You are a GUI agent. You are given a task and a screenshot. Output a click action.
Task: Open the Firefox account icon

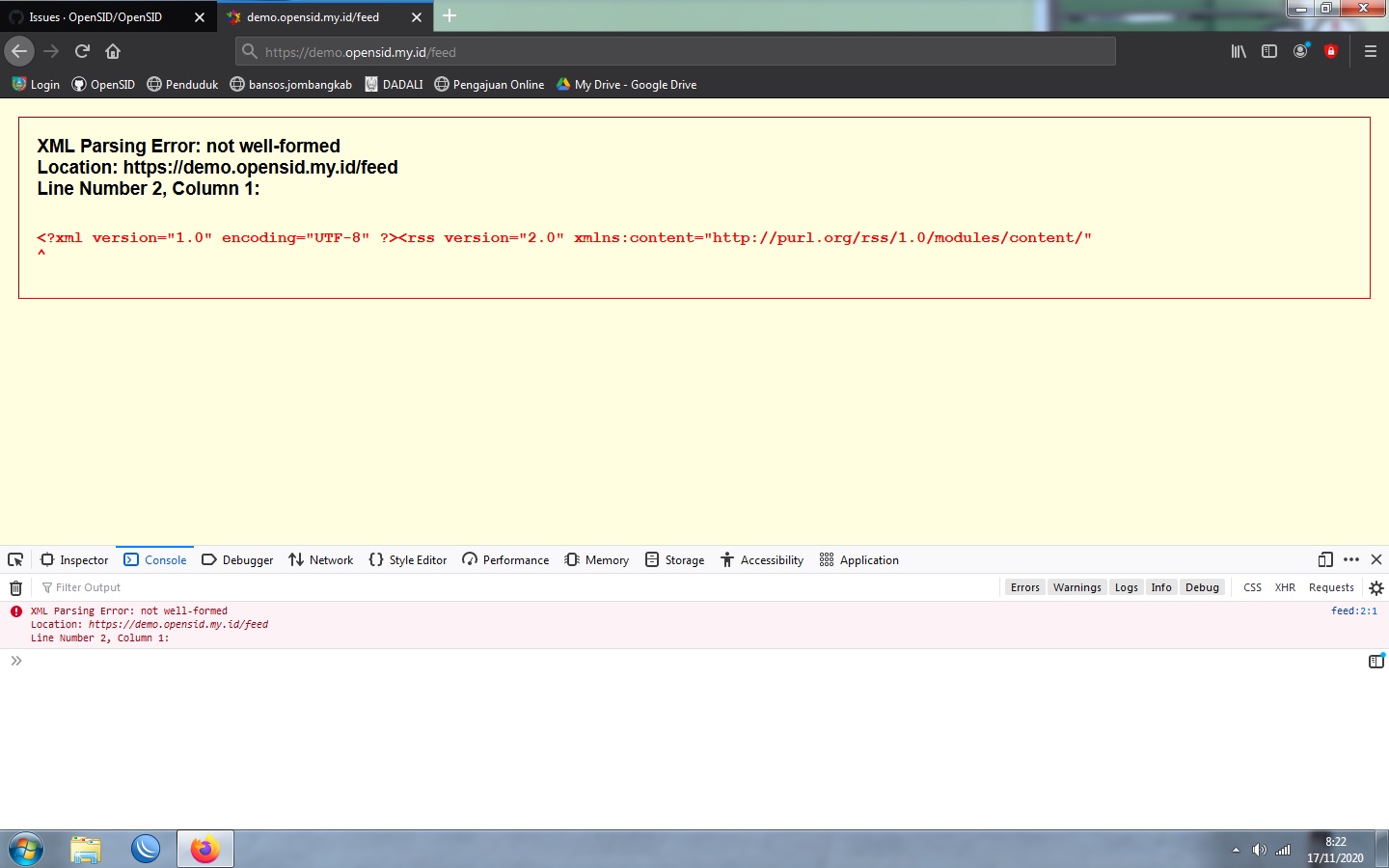[x=1300, y=51]
